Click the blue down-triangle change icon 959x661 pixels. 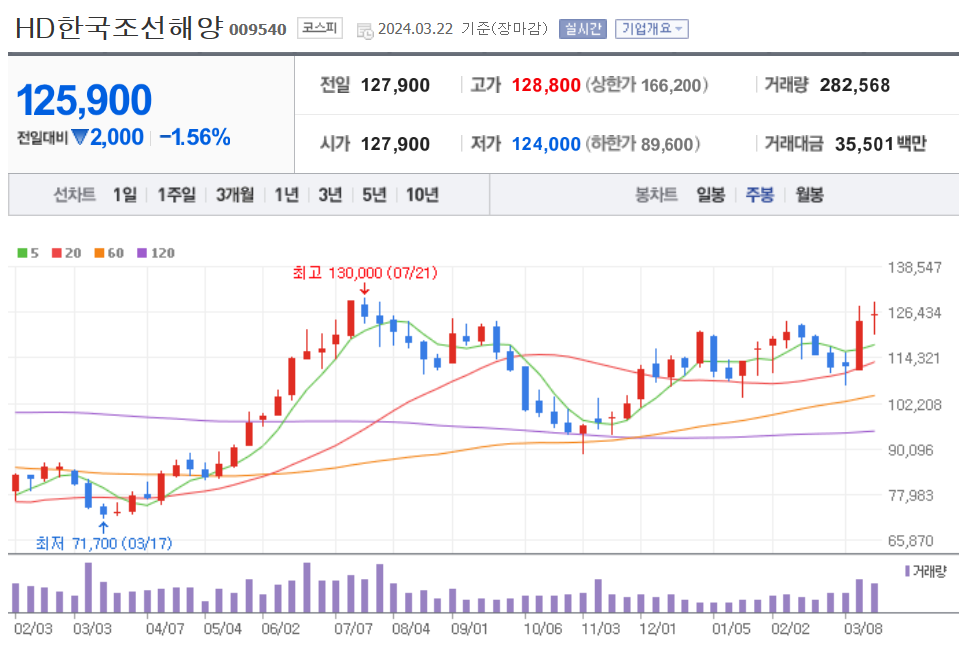(80, 137)
